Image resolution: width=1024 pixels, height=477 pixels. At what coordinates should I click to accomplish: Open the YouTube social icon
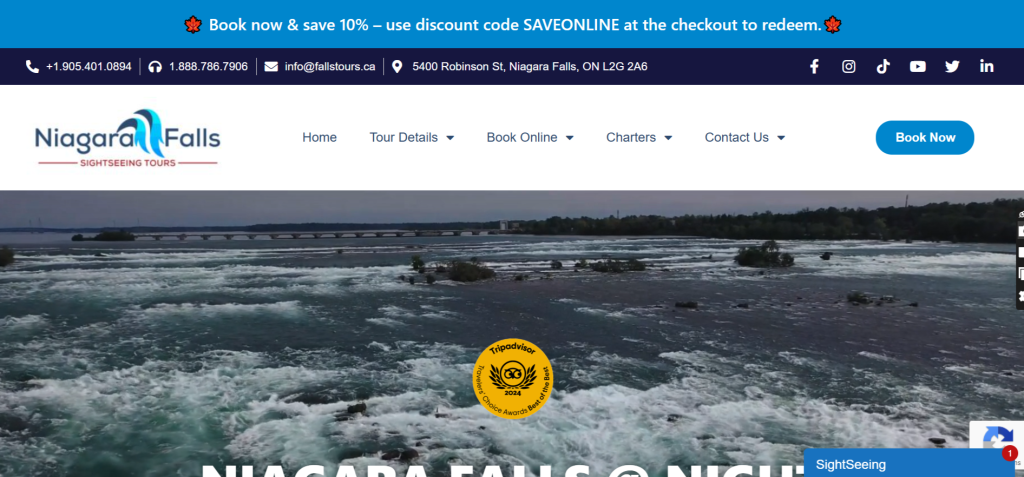point(918,67)
